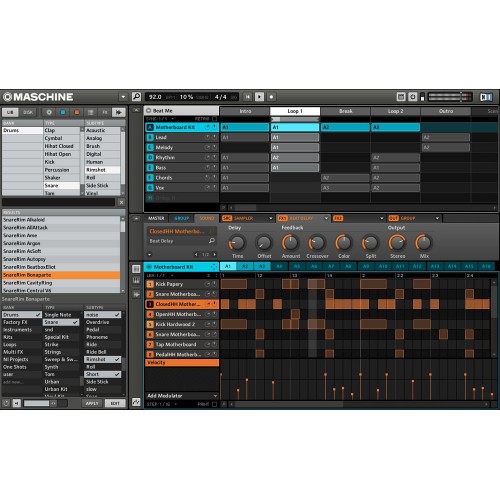Open the SRC Sampler module dropdown
This screenshot has width=500, height=500.
click(x=271, y=218)
